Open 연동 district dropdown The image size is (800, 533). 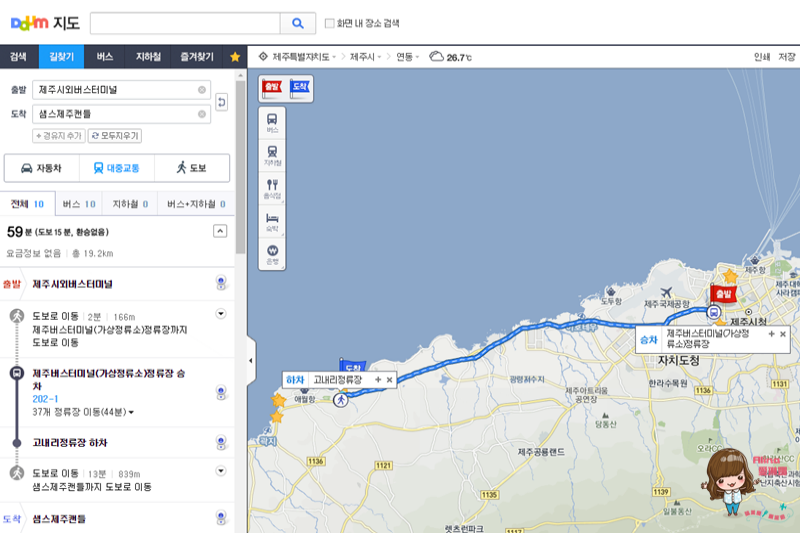coord(408,57)
